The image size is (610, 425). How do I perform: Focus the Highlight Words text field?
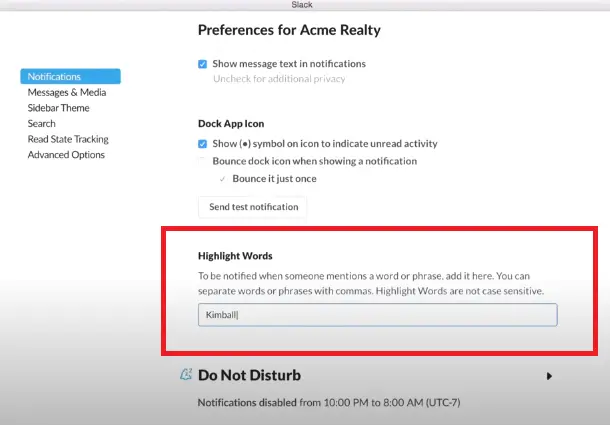[378, 315]
